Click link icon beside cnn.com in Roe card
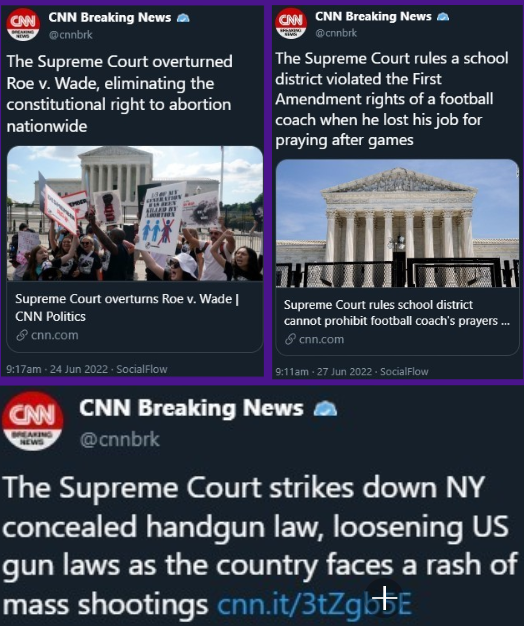 (22, 335)
